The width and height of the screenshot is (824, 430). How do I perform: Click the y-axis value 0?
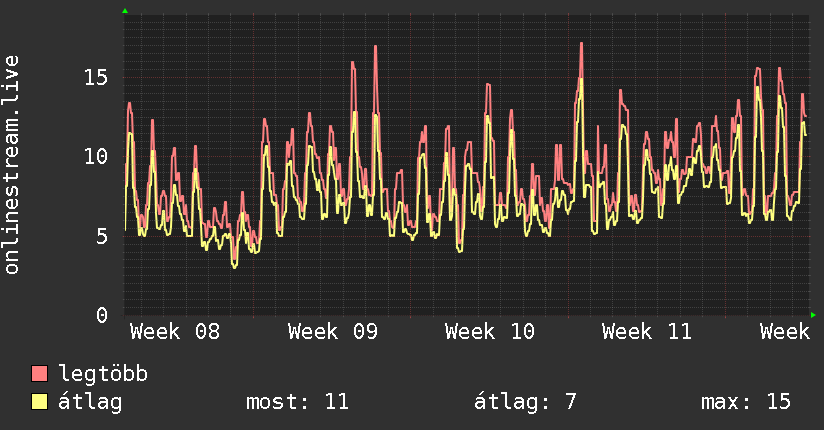[102, 315]
